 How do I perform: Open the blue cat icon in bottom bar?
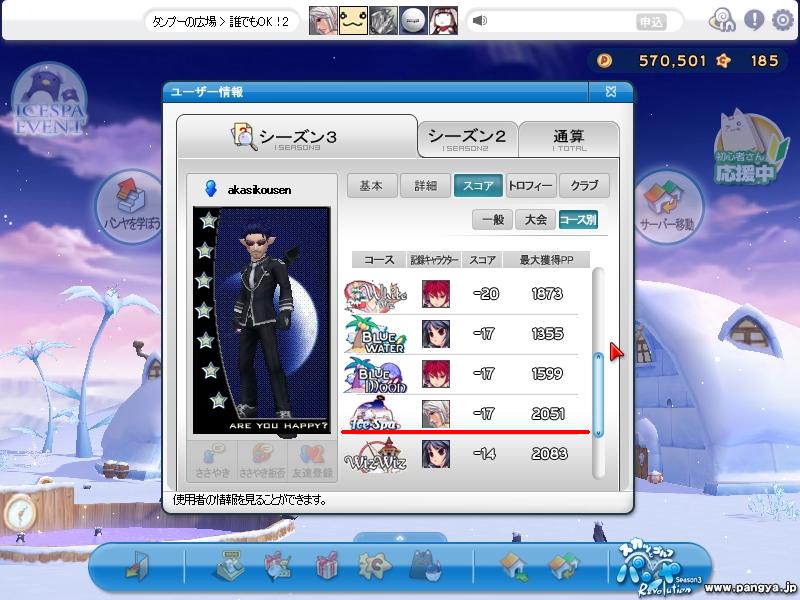click(x=426, y=565)
